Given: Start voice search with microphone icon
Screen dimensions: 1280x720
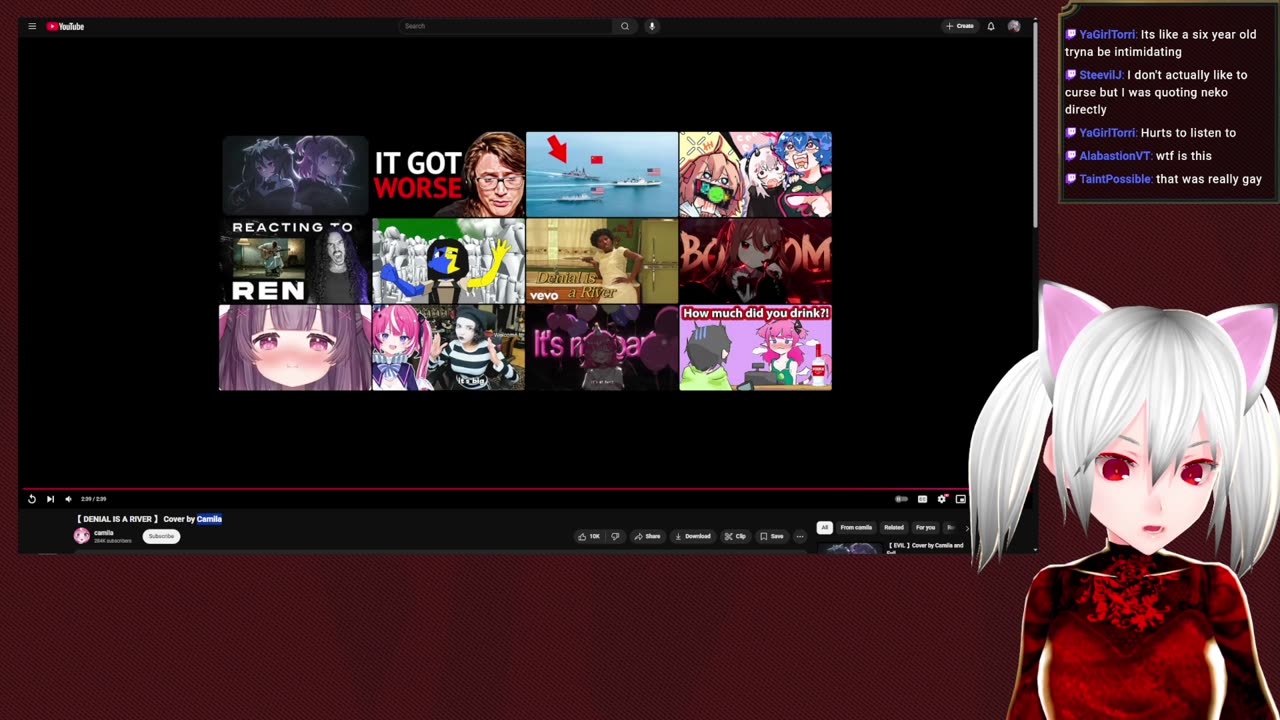Looking at the screenshot, I should tap(651, 26).
